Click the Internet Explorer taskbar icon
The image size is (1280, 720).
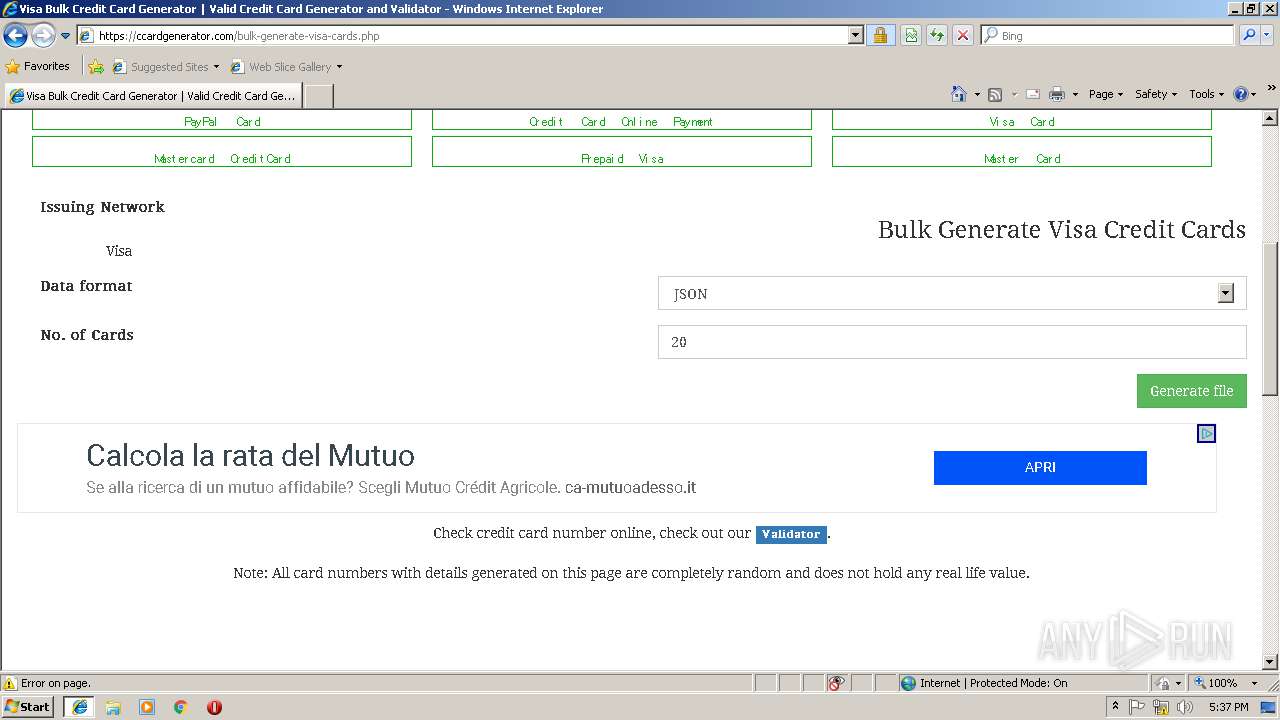pyautogui.click(x=80, y=707)
